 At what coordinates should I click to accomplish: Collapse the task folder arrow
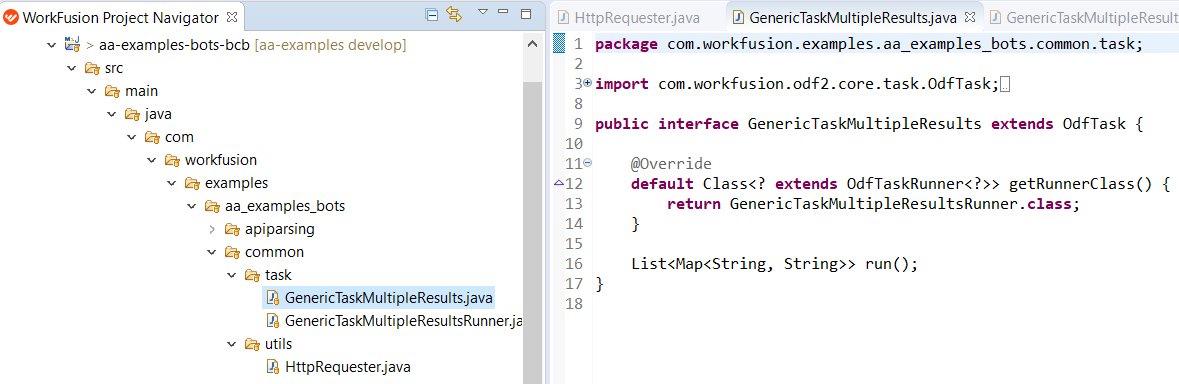[232, 276]
